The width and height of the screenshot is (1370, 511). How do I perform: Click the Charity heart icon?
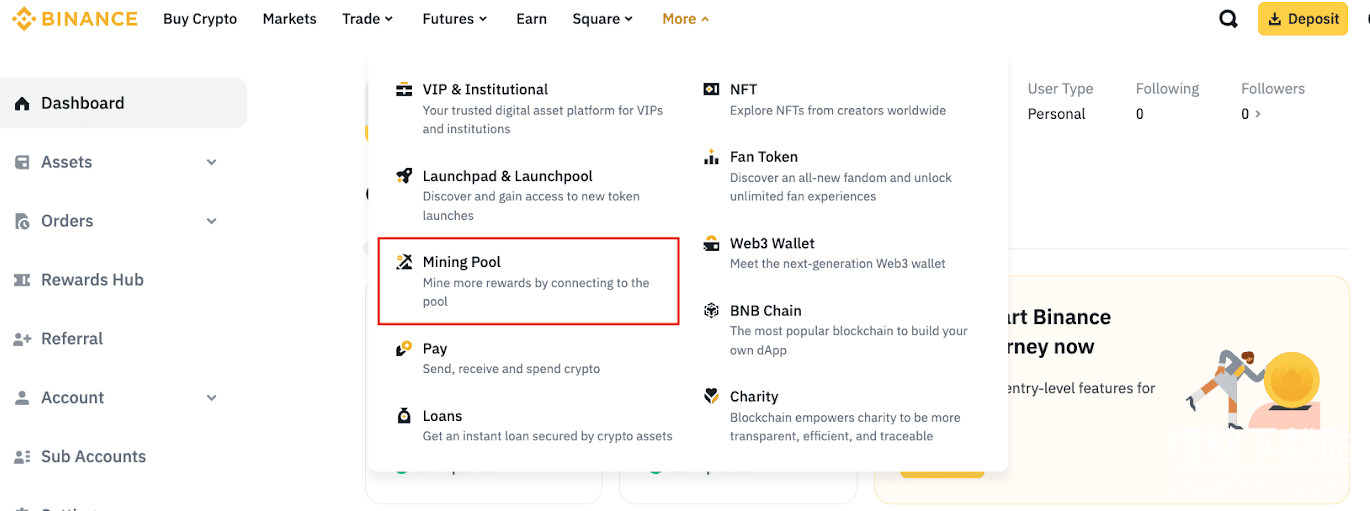pyautogui.click(x=711, y=397)
